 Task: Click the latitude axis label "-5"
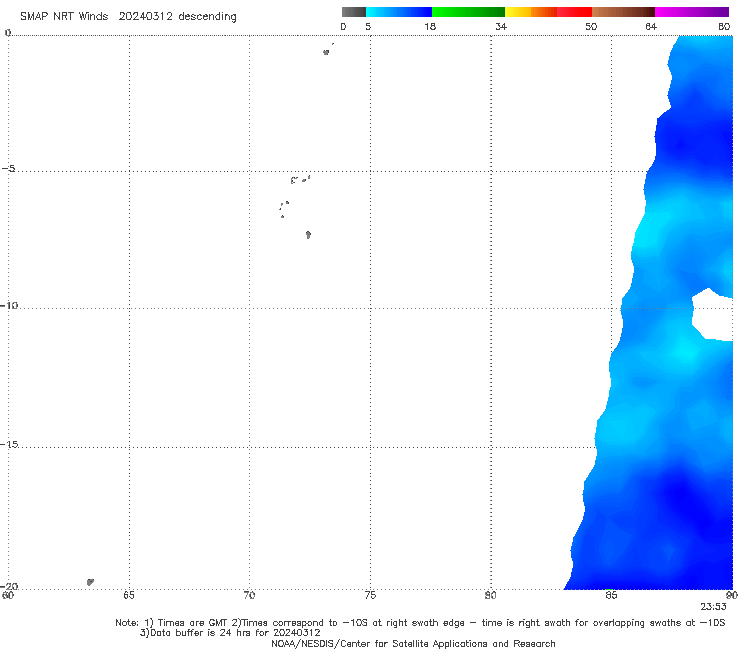9,169
